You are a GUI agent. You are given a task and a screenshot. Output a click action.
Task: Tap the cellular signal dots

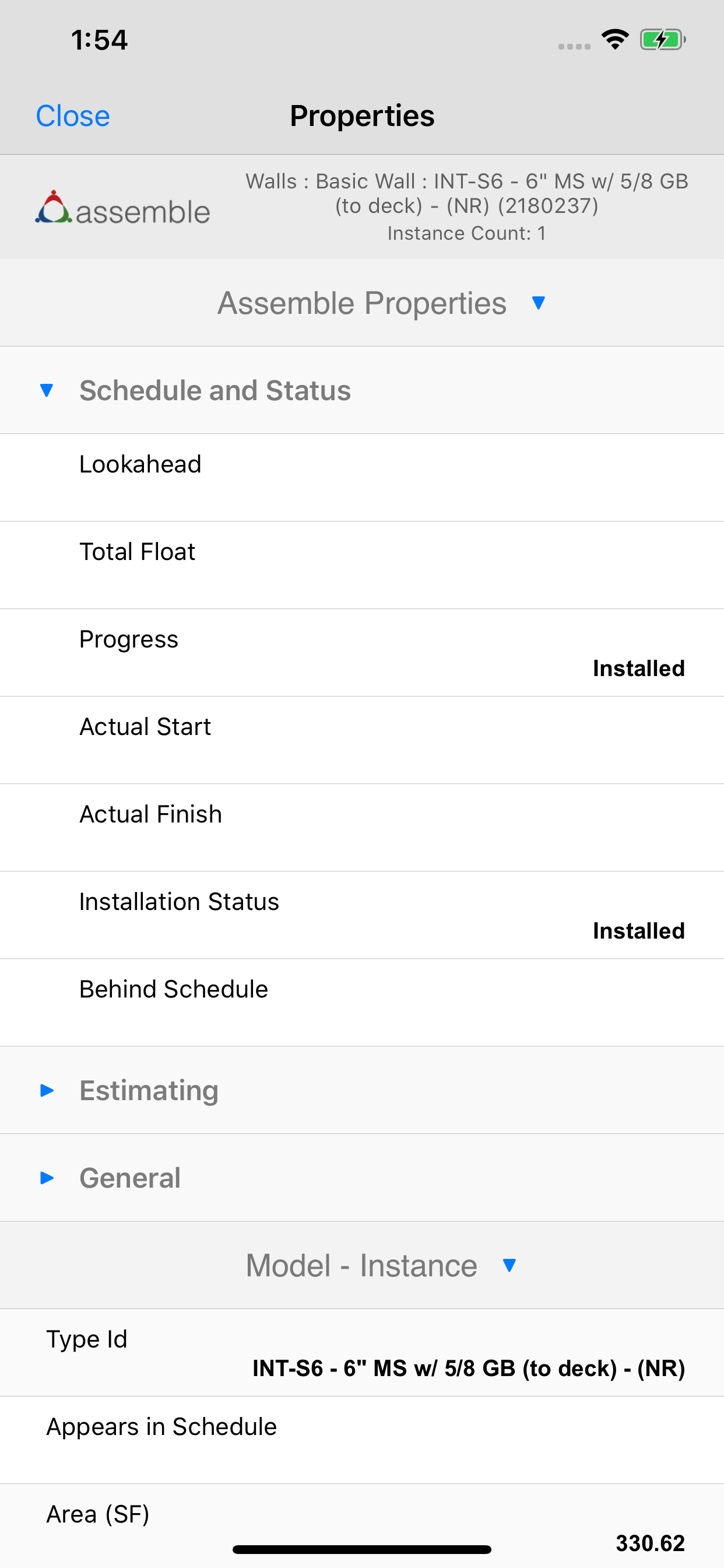tap(574, 46)
